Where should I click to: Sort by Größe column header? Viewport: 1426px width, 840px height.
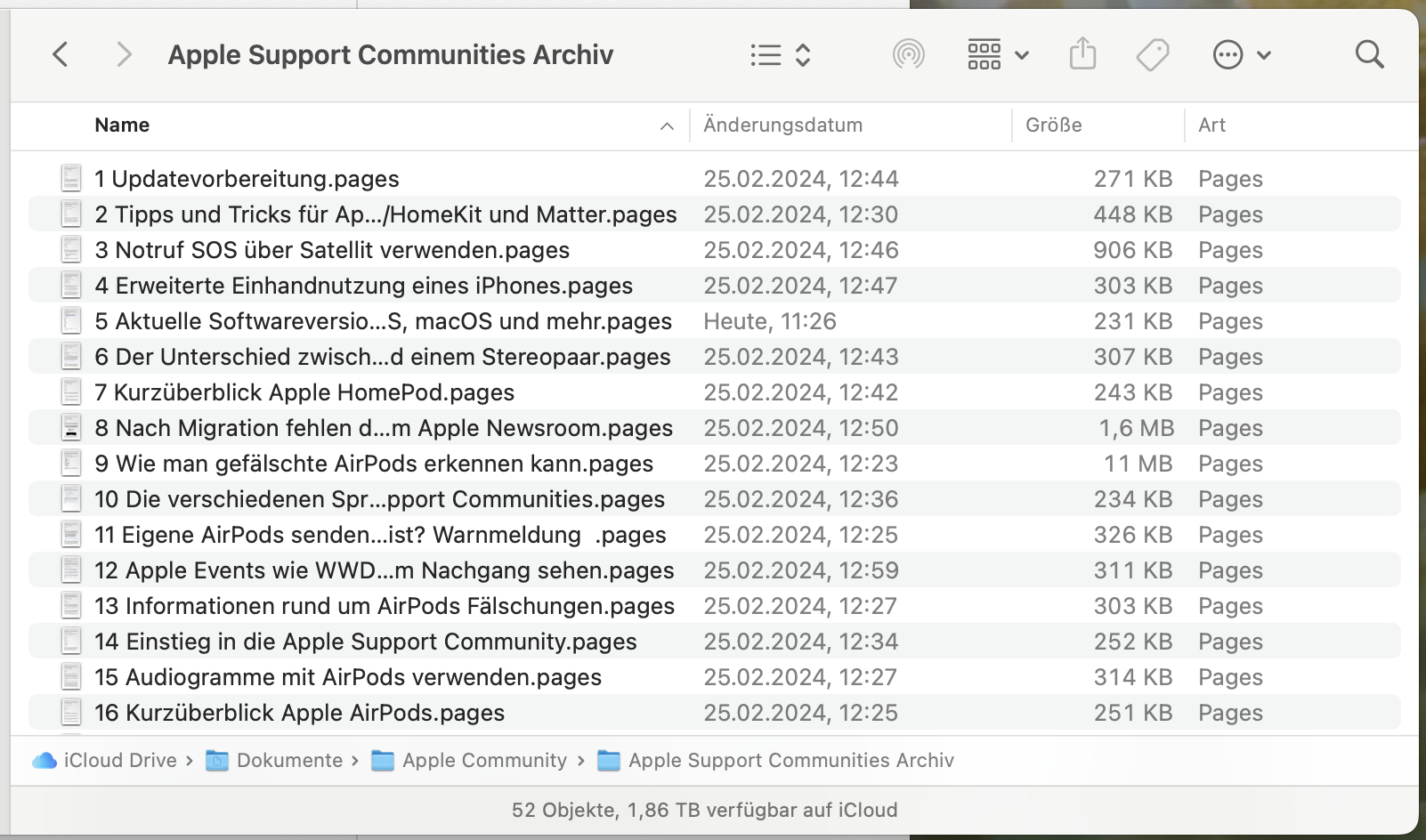pos(1053,125)
